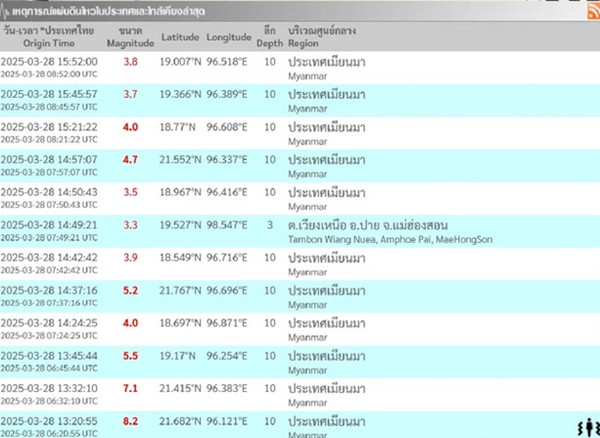Click the magnitude 3.3 earthquake value
This screenshot has height=438, width=600.
point(130,225)
